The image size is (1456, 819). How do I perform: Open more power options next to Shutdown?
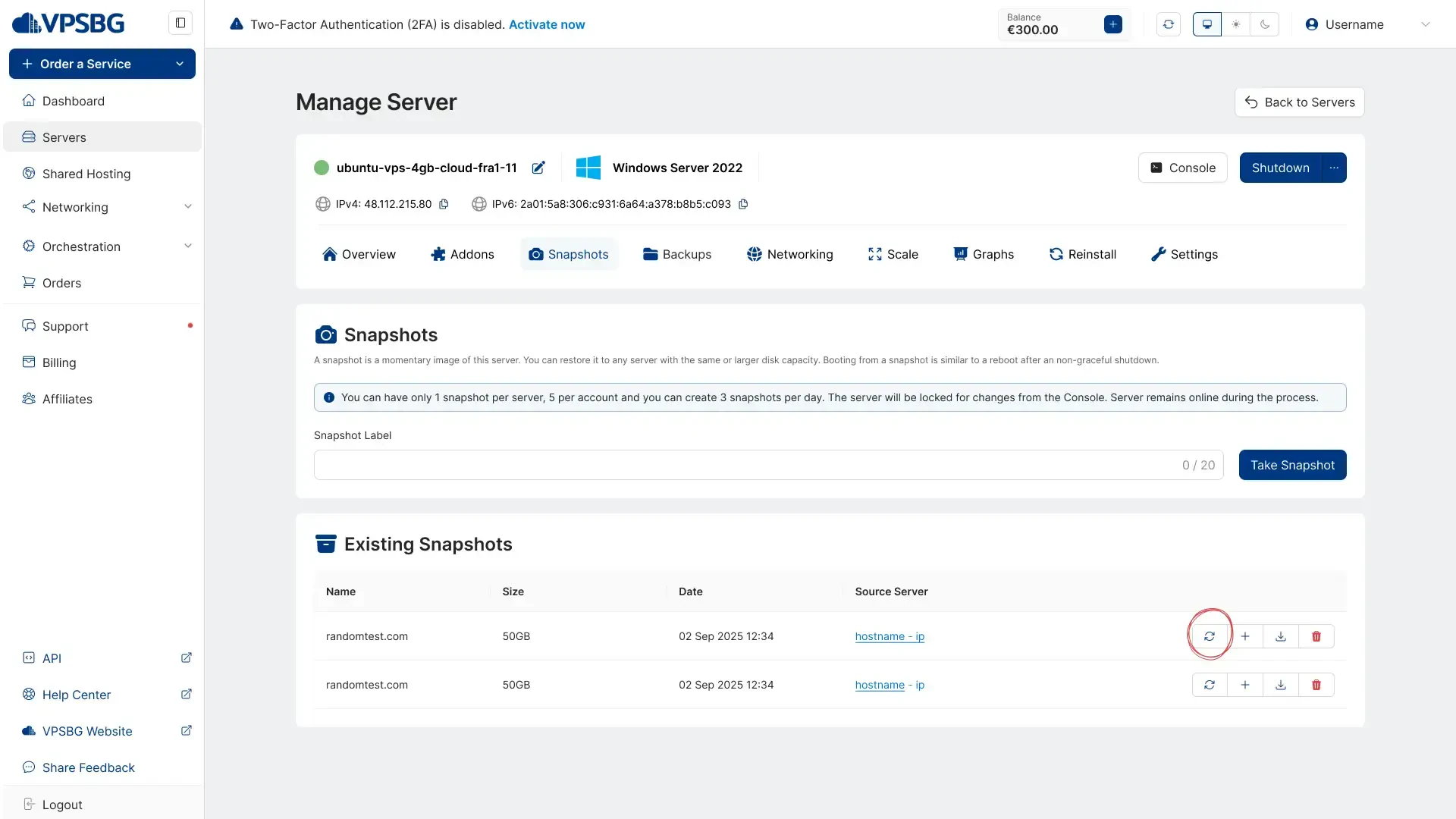1334,168
